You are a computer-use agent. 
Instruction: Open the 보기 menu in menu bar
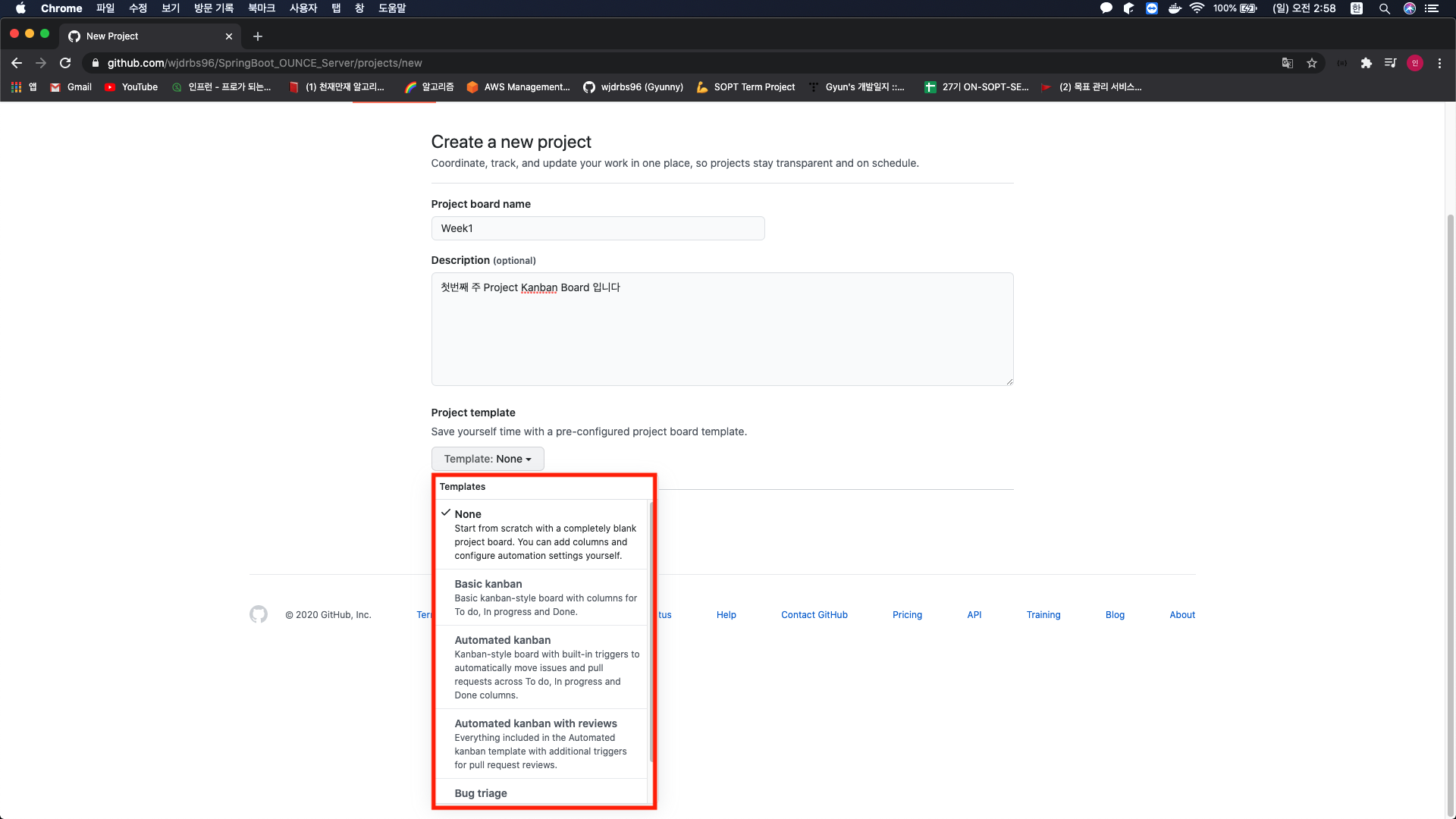click(x=171, y=8)
